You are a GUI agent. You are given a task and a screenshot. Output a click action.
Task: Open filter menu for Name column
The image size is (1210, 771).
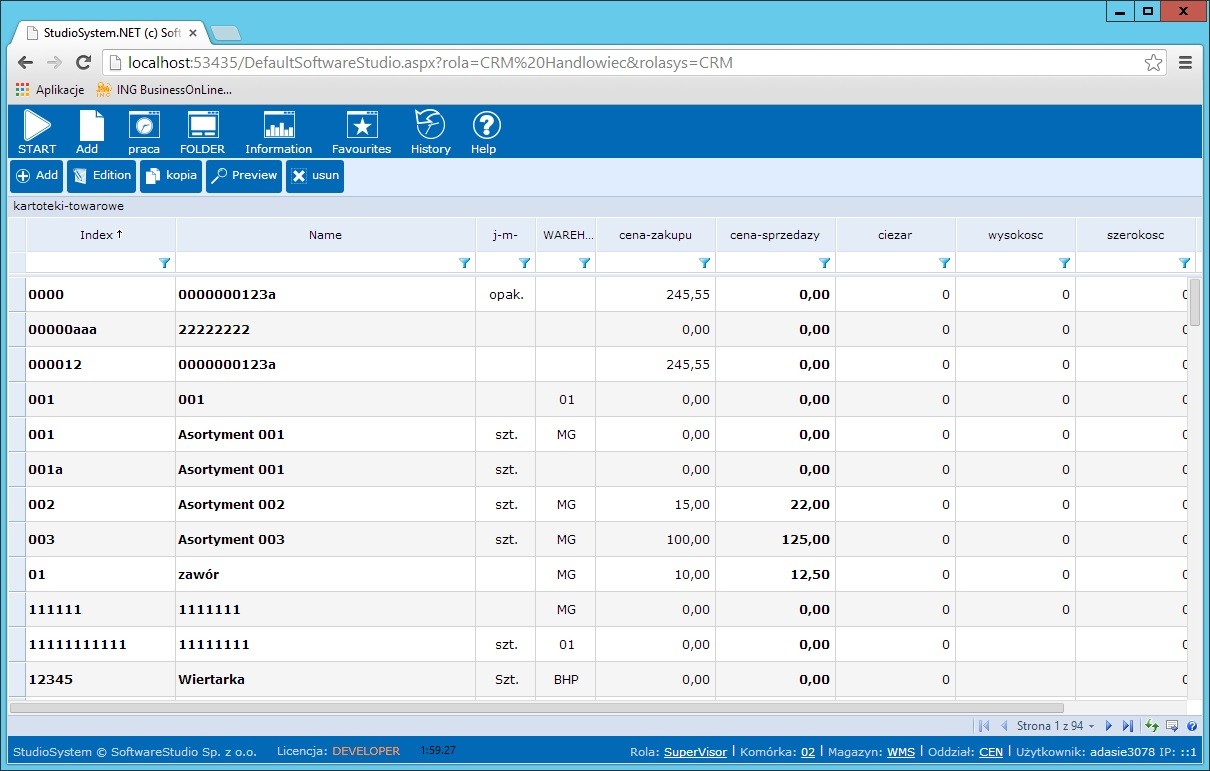(x=464, y=263)
